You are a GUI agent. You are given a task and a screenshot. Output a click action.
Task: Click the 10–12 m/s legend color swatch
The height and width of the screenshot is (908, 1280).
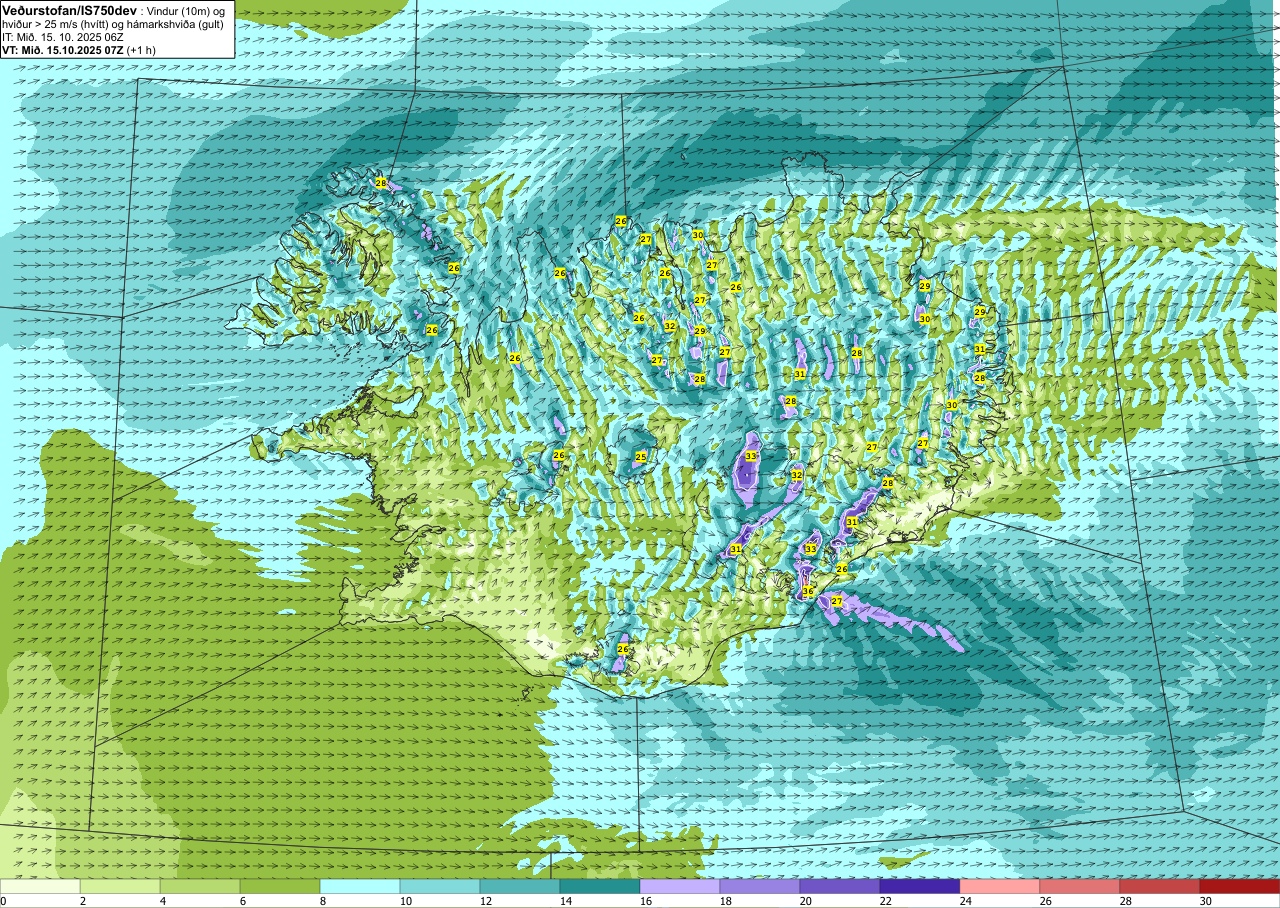pyautogui.click(x=440, y=886)
